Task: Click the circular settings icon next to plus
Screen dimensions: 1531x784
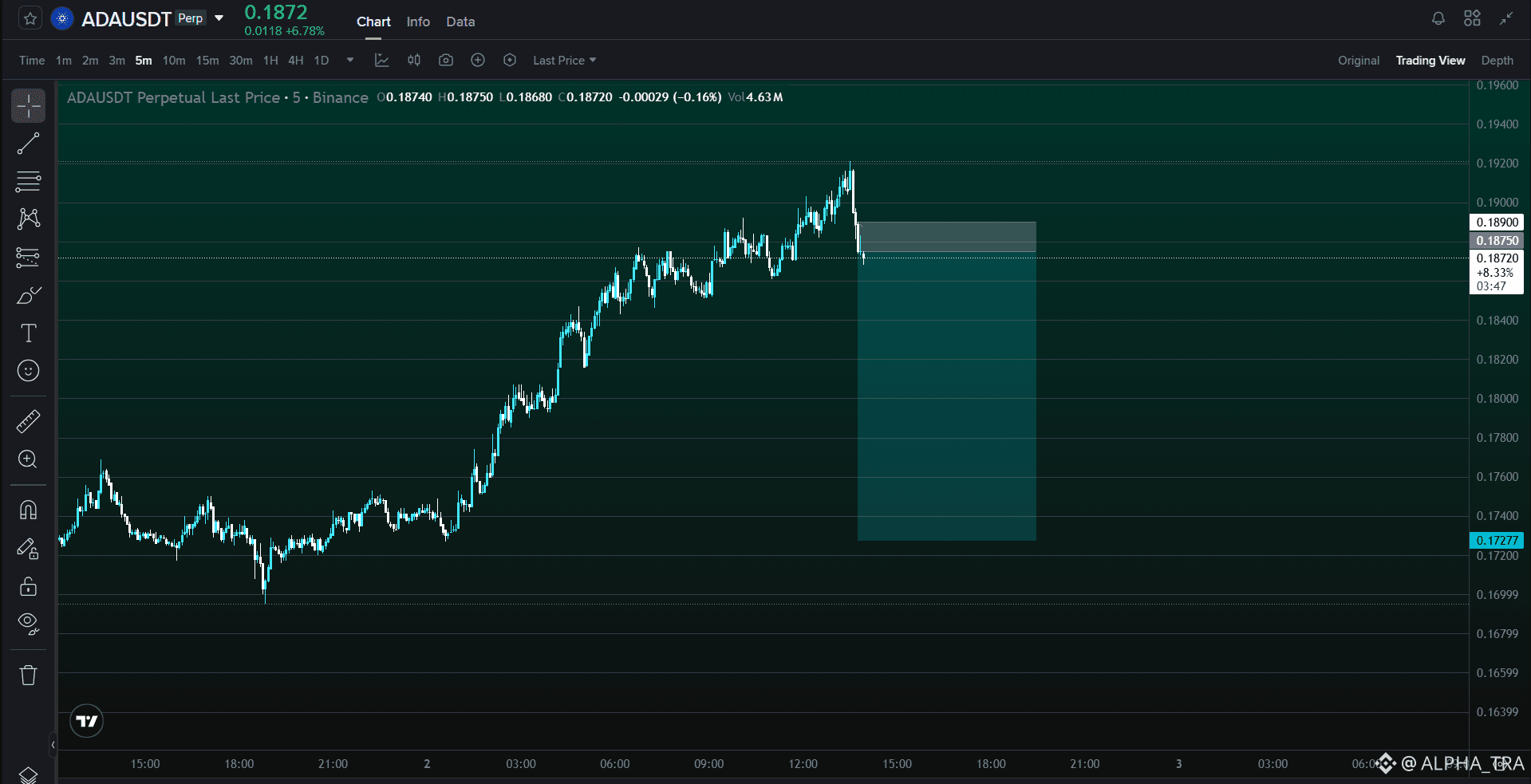Action: click(510, 61)
